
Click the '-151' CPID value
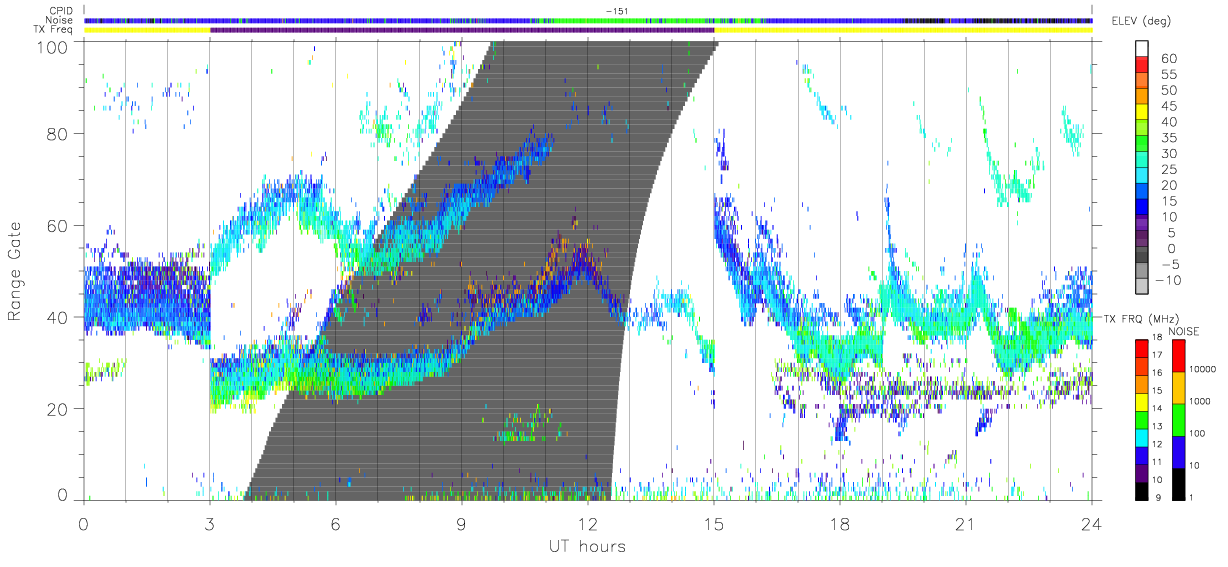pyautogui.click(x=616, y=11)
